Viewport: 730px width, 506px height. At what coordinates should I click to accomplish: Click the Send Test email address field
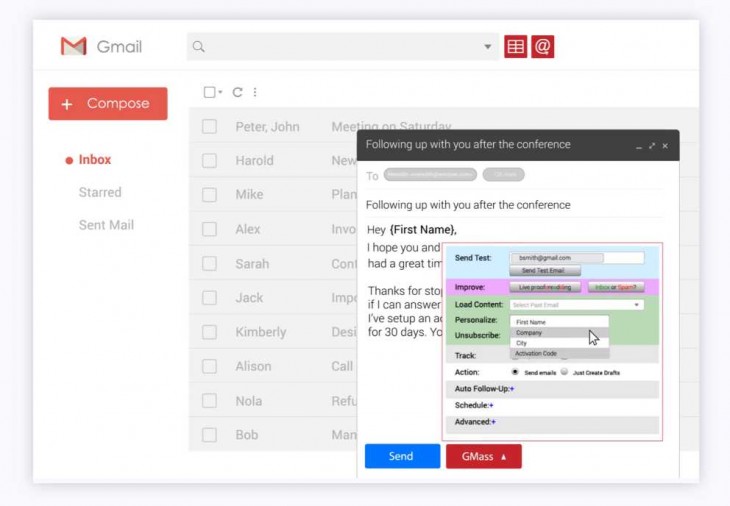click(576, 257)
